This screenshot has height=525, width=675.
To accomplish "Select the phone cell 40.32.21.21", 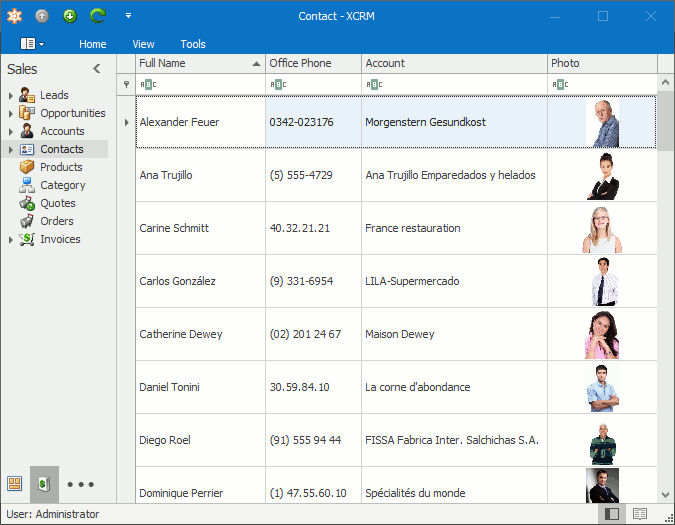I will (x=313, y=228).
